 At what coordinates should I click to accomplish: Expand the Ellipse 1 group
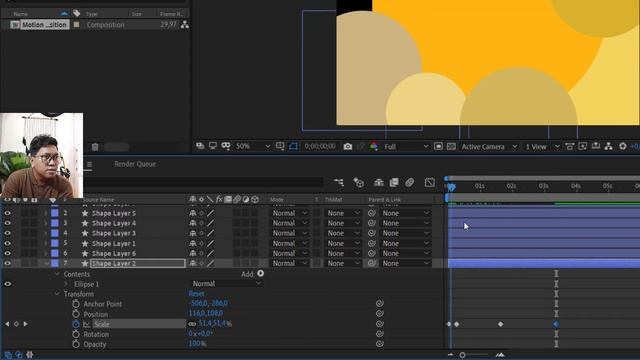point(66,284)
